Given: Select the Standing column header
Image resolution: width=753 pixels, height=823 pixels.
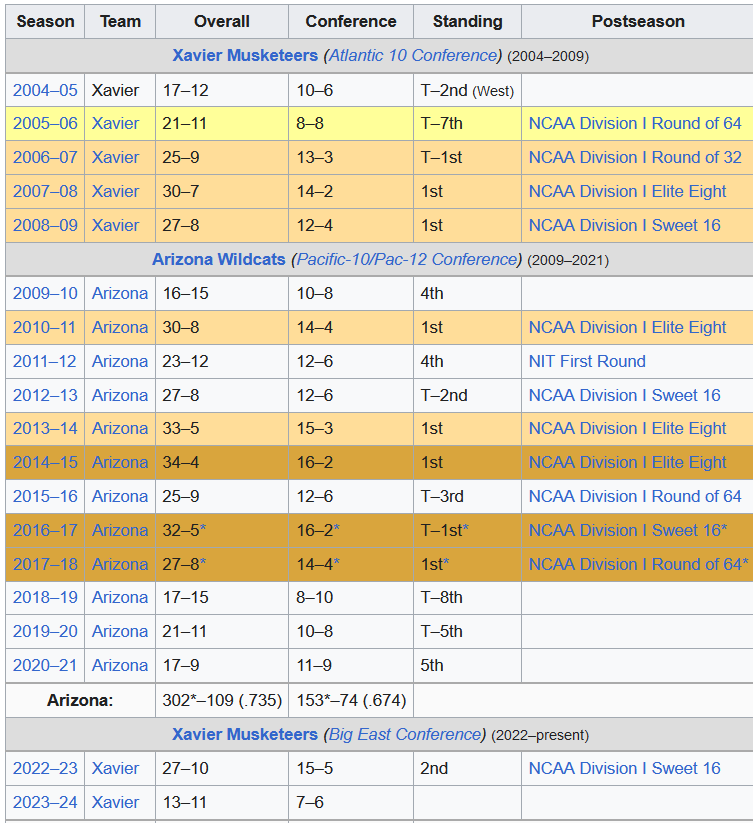Looking at the screenshot, I should tap(468, 22).
